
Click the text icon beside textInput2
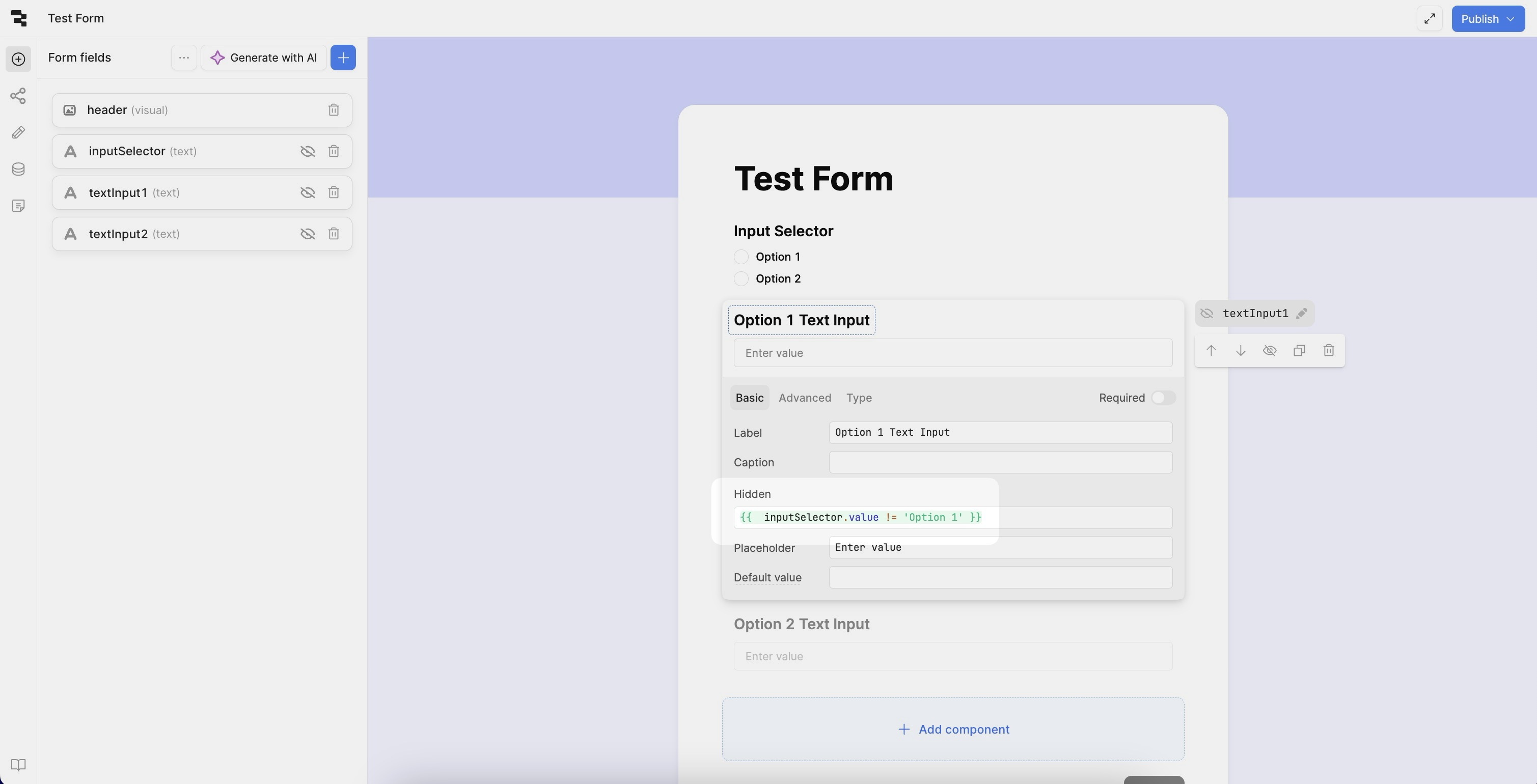tap(70, 234)
